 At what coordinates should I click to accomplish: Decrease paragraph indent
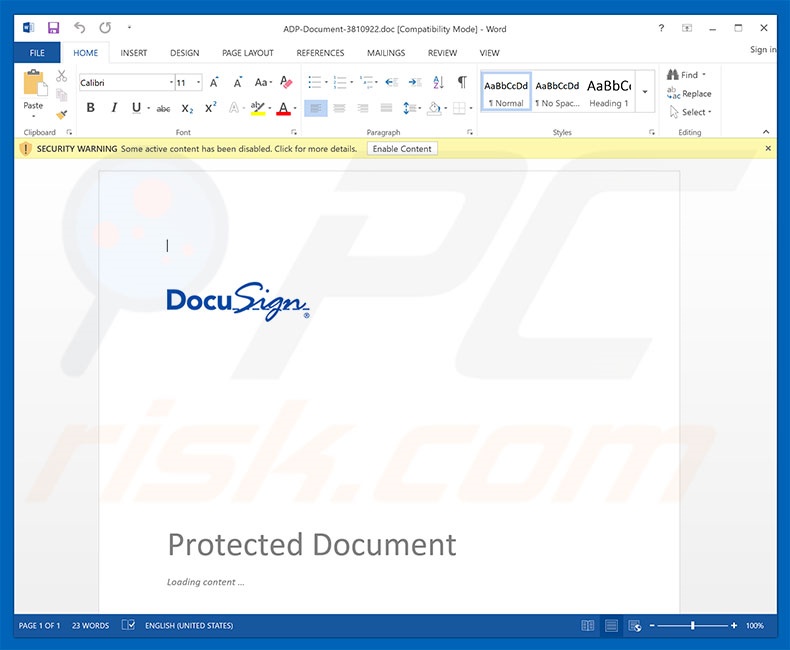[391, 82]
